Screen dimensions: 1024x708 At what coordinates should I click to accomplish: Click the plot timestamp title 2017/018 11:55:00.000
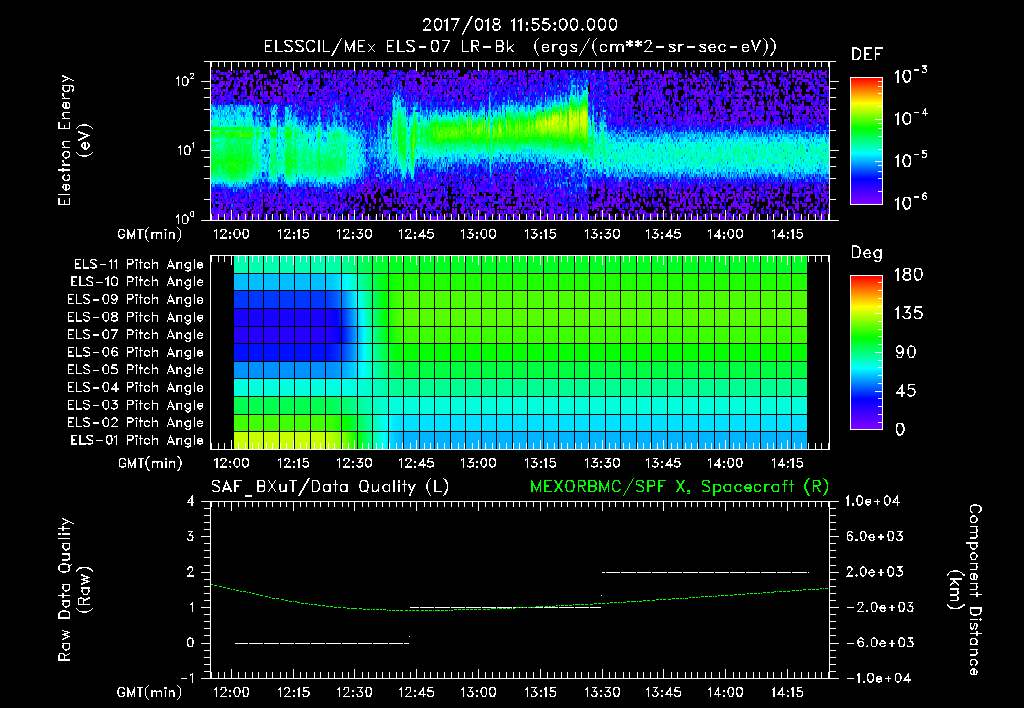tap(520, 25)
